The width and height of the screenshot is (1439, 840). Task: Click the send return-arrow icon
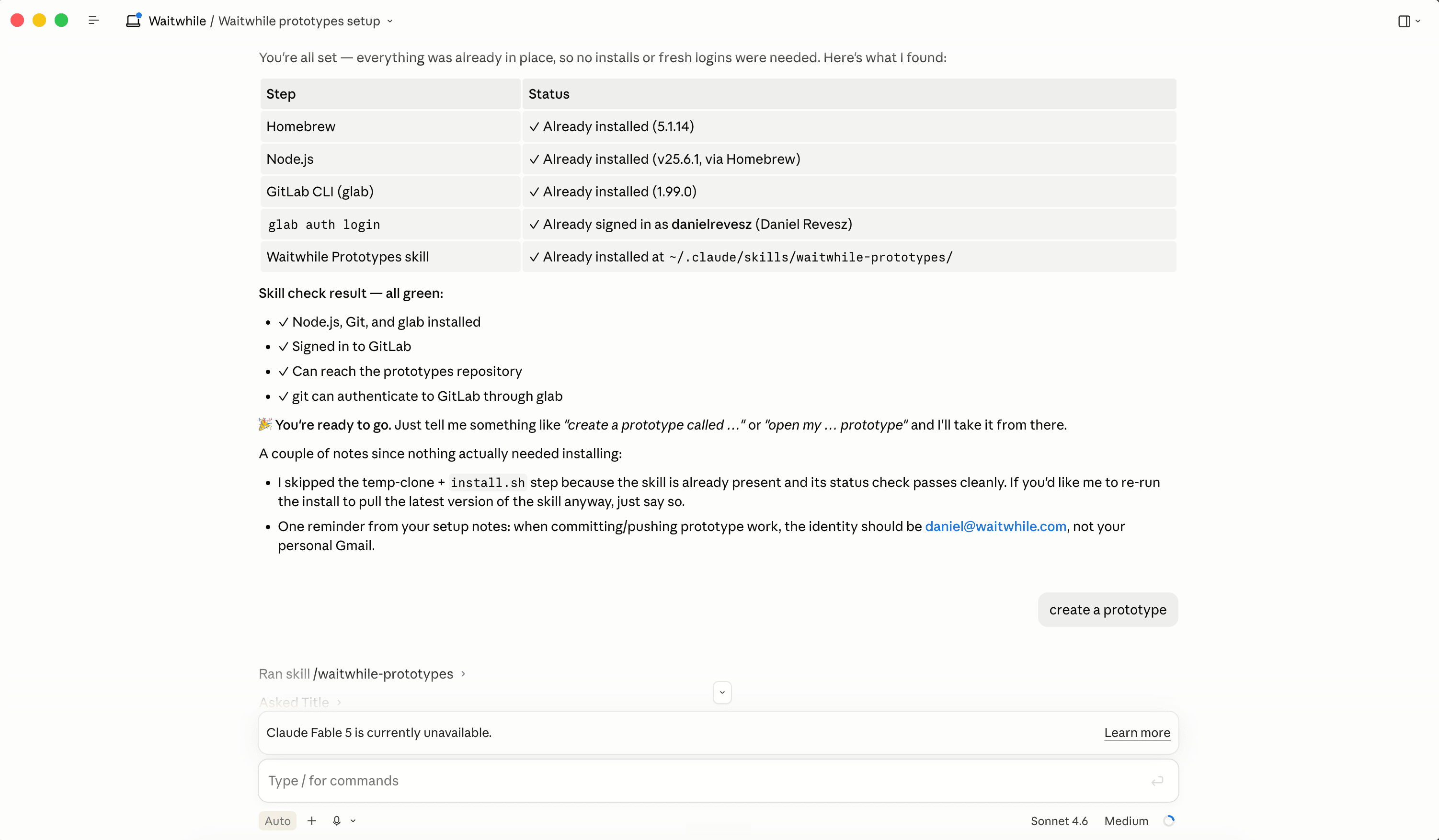click(x=1157, y=781)
